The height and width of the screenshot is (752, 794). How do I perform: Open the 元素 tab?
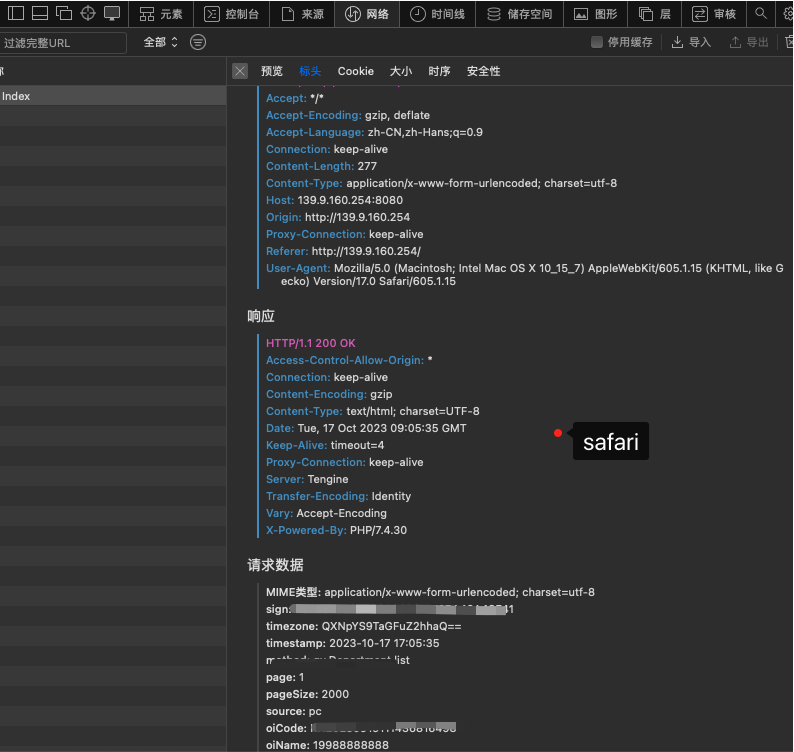pos(161,14)
